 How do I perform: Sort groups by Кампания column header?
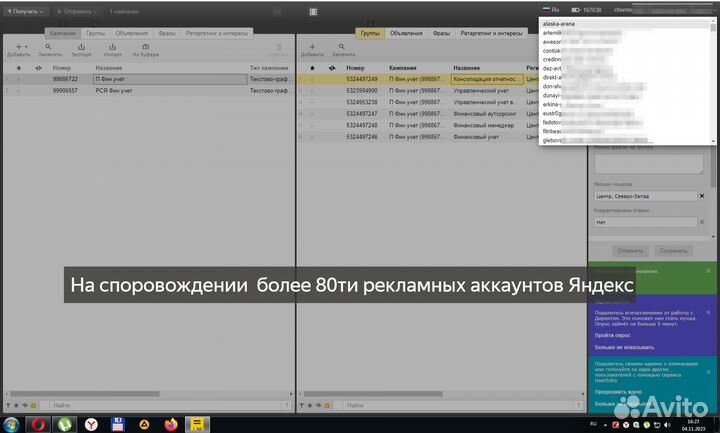(x=403, y=68)
